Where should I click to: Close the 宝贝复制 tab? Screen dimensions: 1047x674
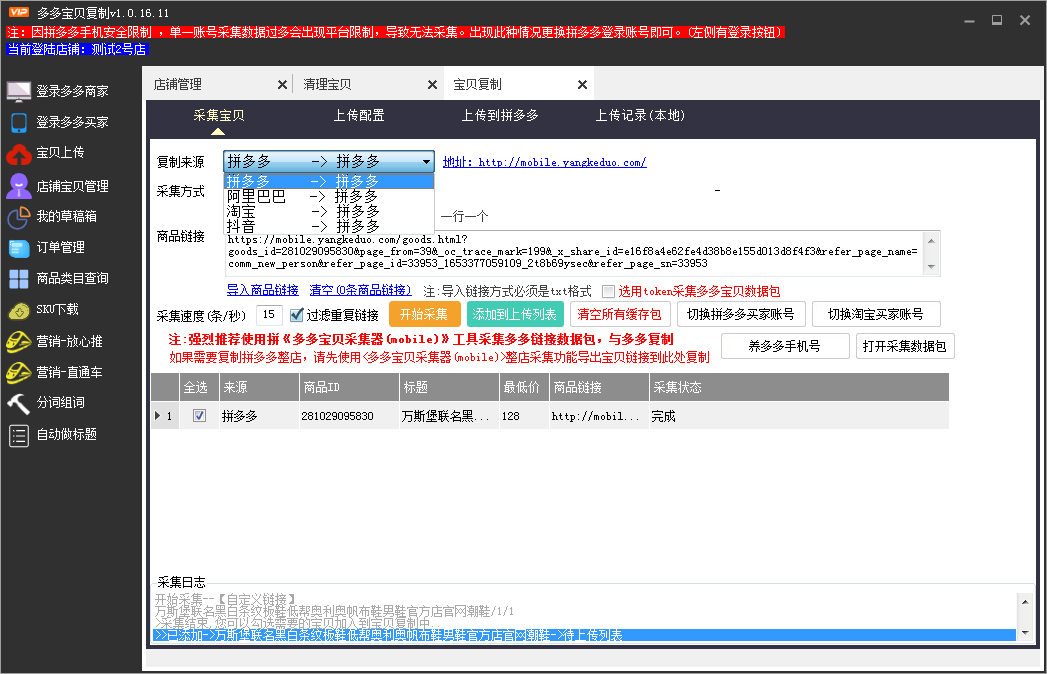[x=582, y=85]
